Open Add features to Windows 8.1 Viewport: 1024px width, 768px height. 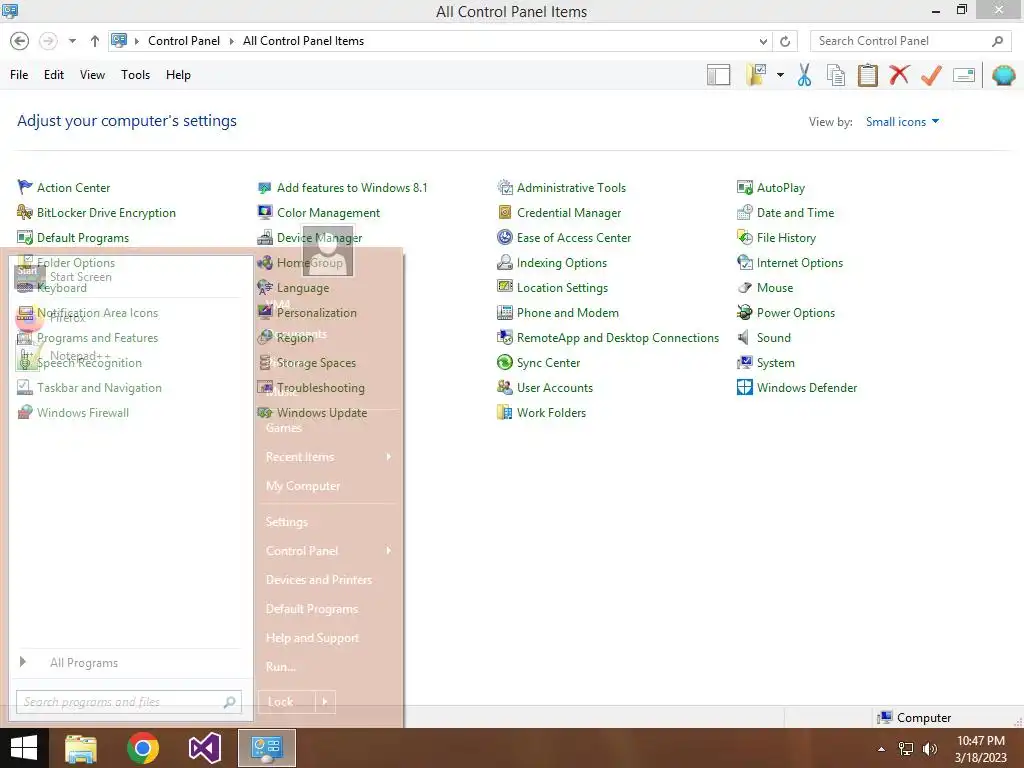coord(351,187)
